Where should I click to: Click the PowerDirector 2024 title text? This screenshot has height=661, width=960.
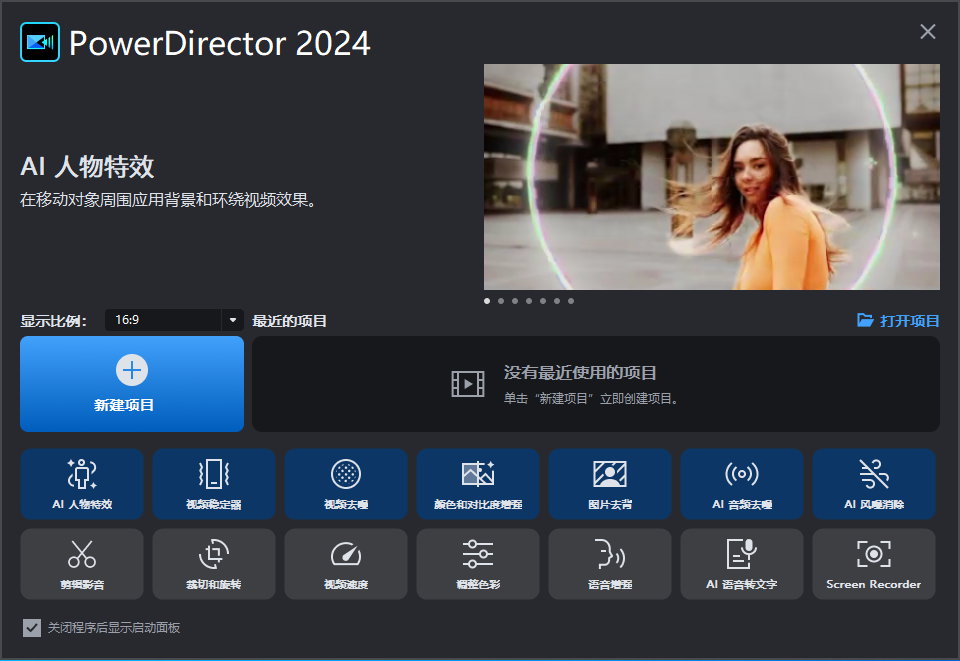(x=219, y=43)
